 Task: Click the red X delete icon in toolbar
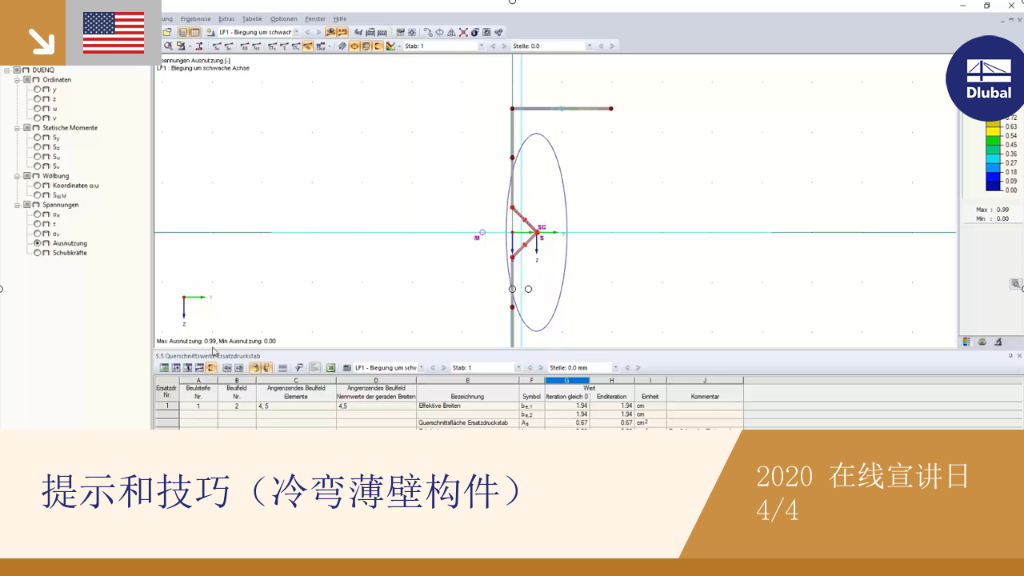(463, 32)
